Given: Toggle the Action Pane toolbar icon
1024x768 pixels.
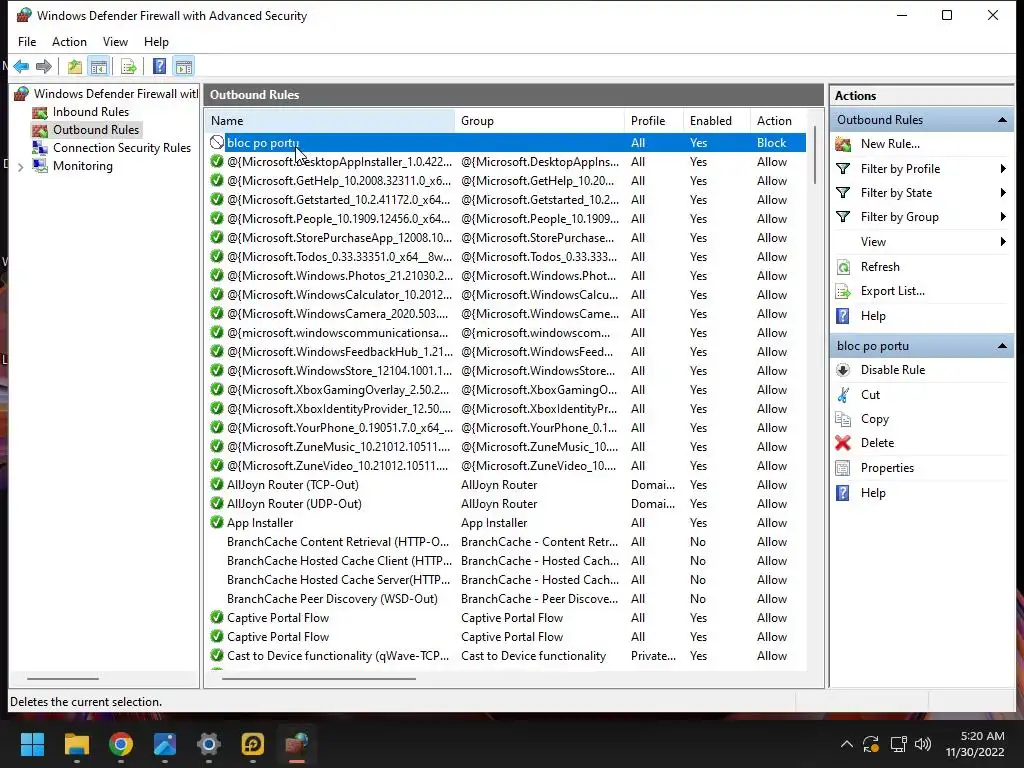Looking at the screenshot, I should tap(184, 66).
